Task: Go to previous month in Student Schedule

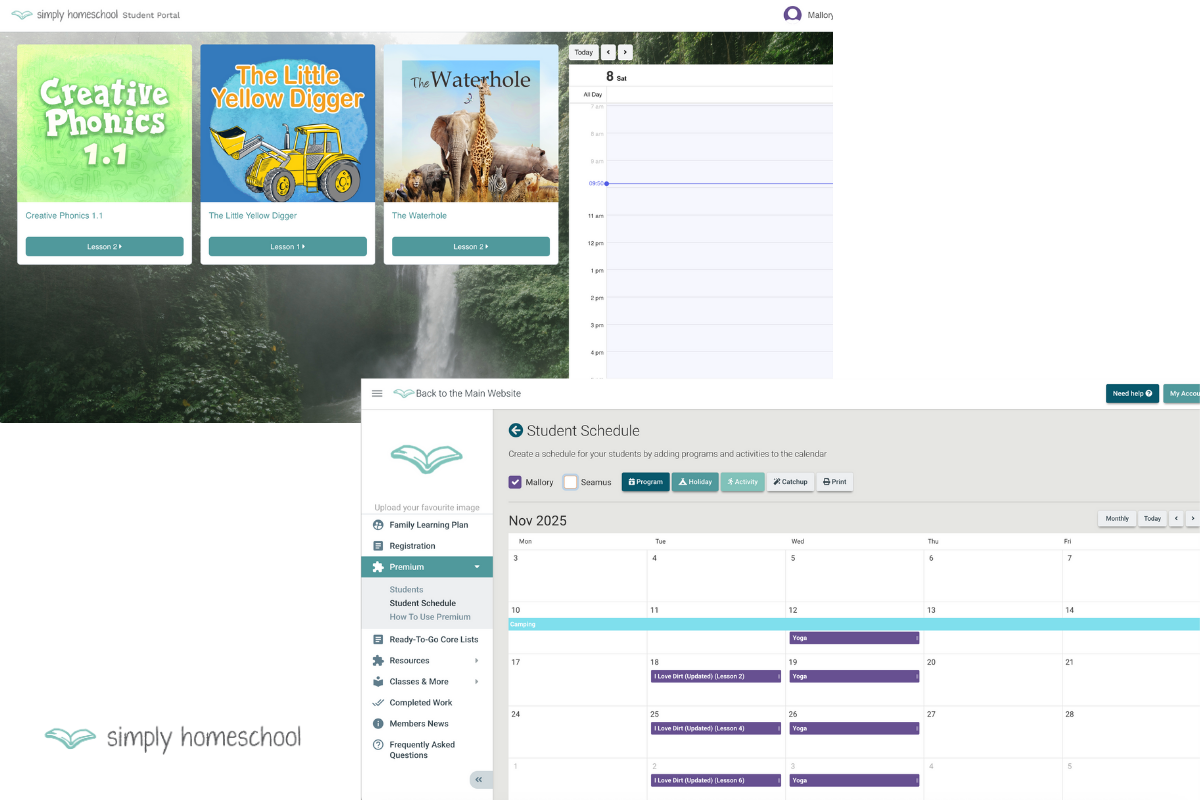Action: tap(1176, 519)
